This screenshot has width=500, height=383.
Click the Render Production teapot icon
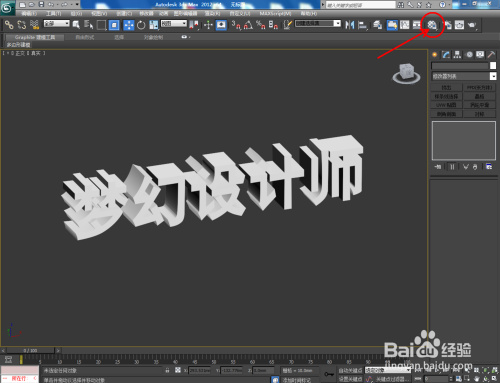click(472, 25)
